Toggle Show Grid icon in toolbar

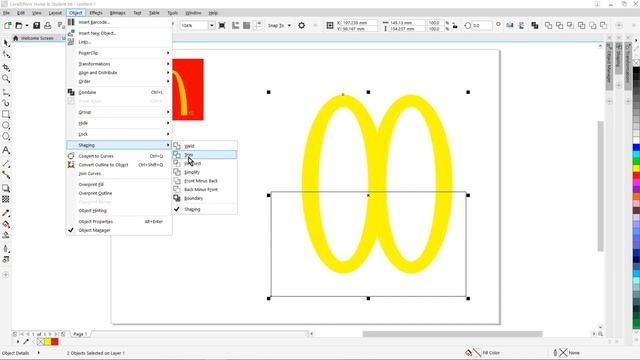[x=247, y=25]
